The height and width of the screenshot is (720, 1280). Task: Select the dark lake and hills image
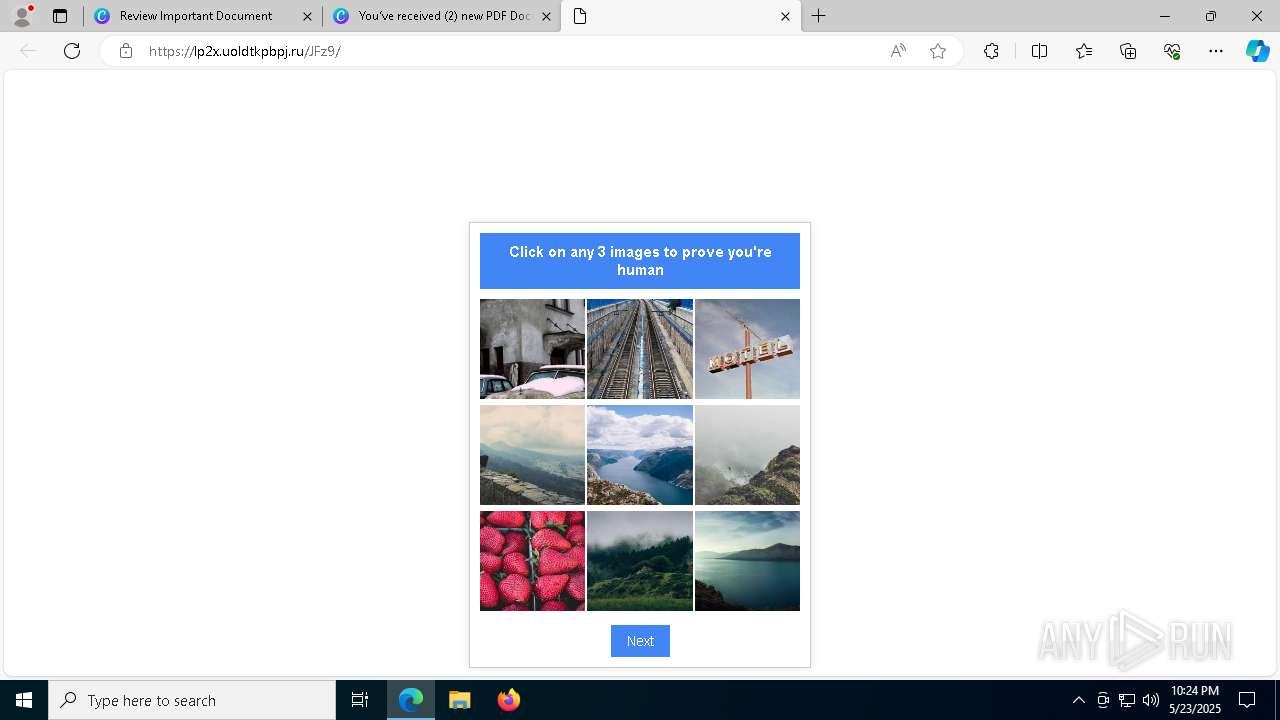747,561
